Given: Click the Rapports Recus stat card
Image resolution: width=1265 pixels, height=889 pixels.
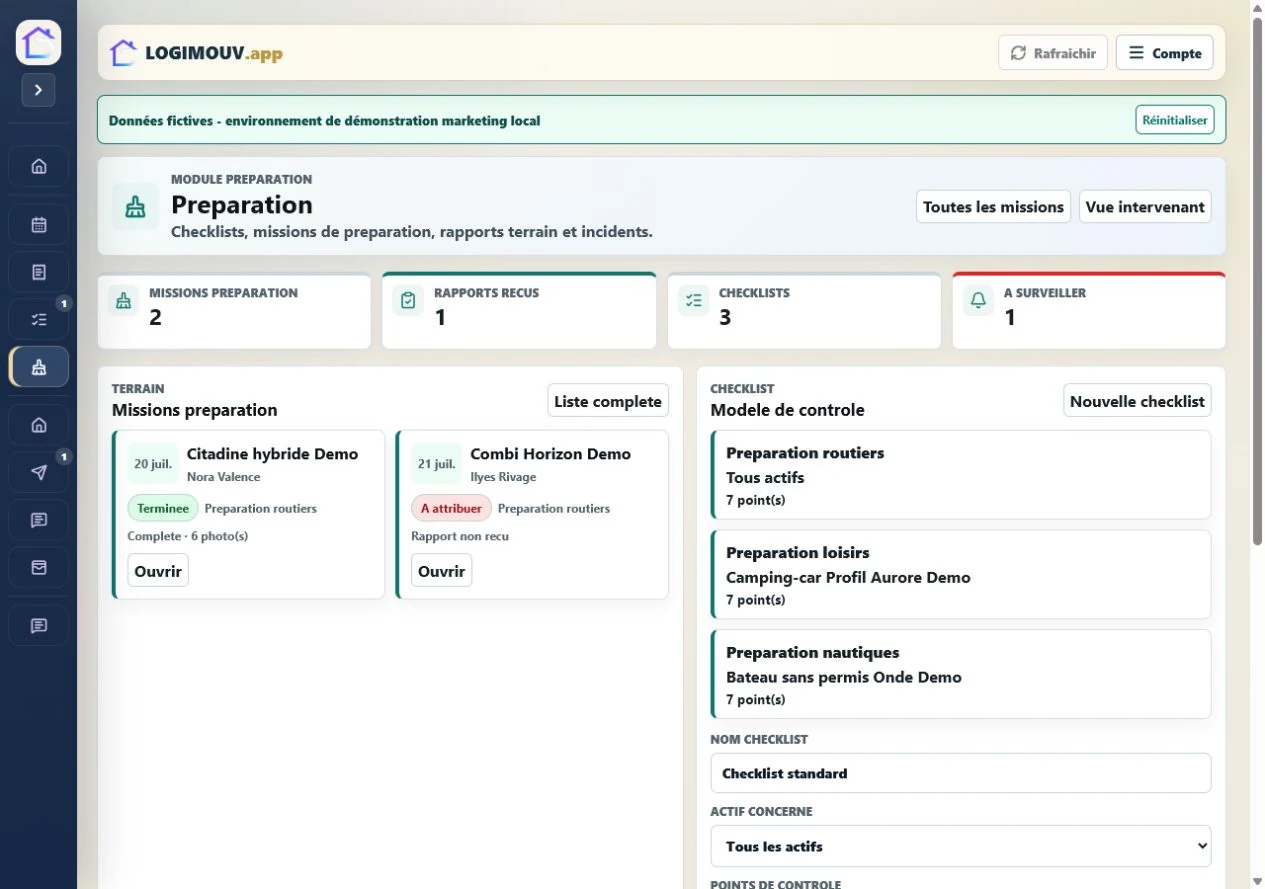Looking at the screenshot, I should coord(519,311).
